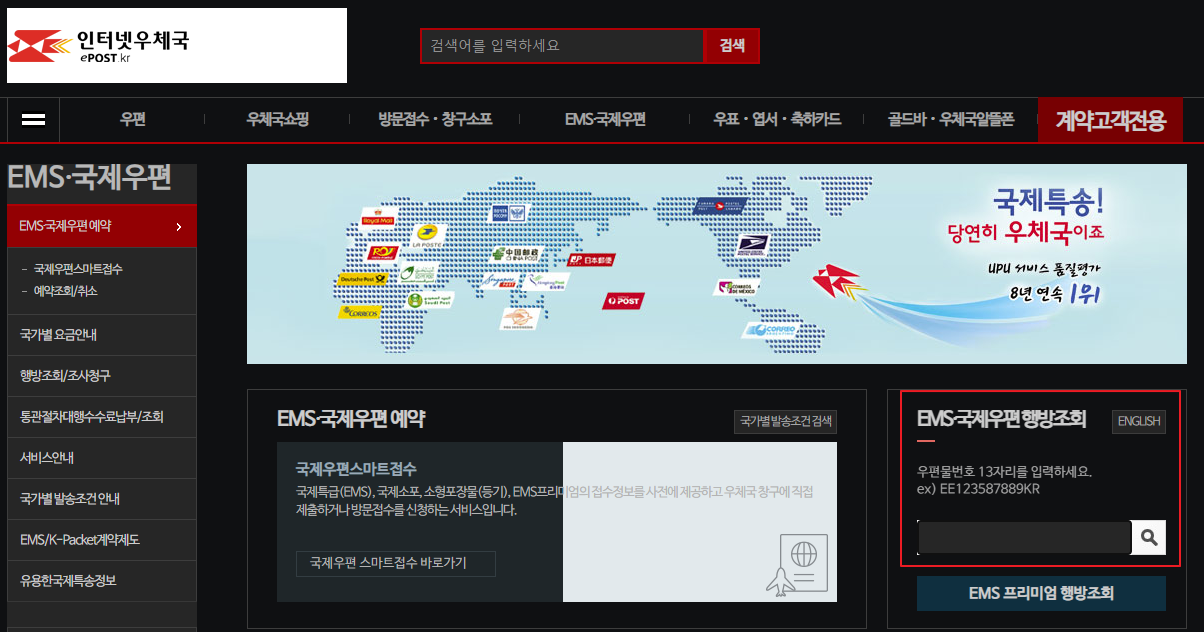Focus the 13-digit tracking number field

[1024, 537]
